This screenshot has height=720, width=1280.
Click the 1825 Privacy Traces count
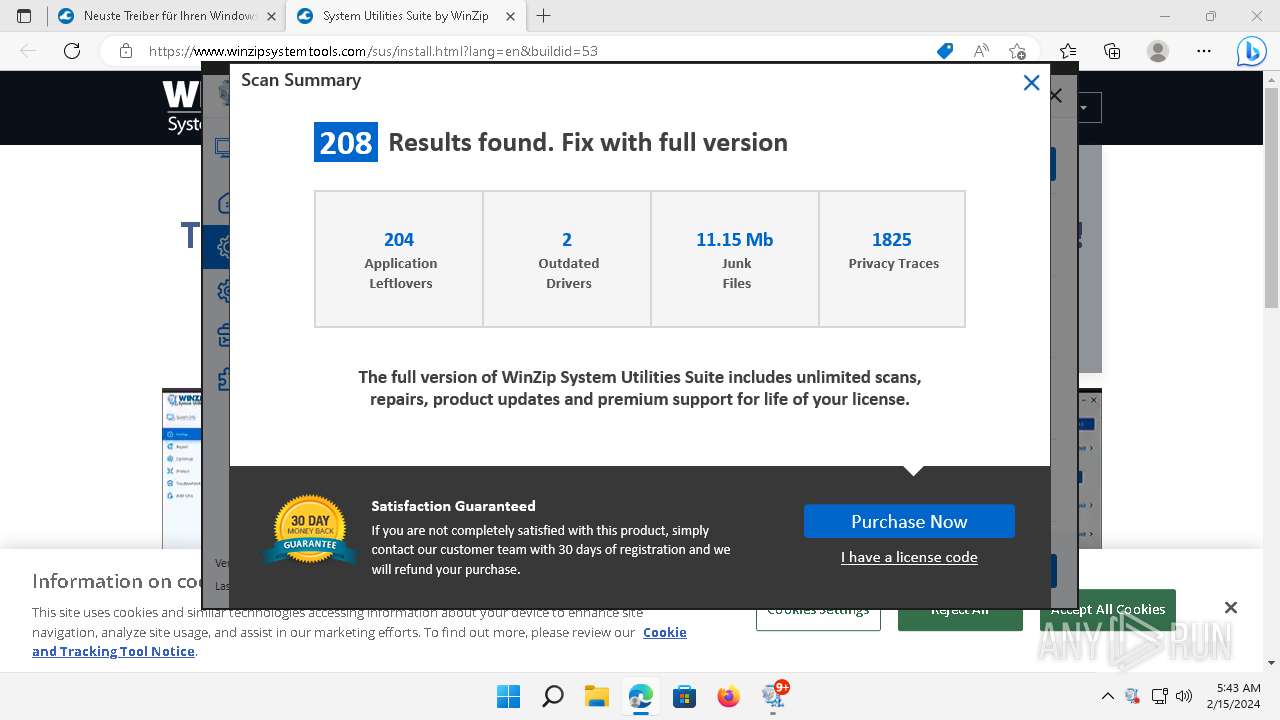[x=891, y=239]
